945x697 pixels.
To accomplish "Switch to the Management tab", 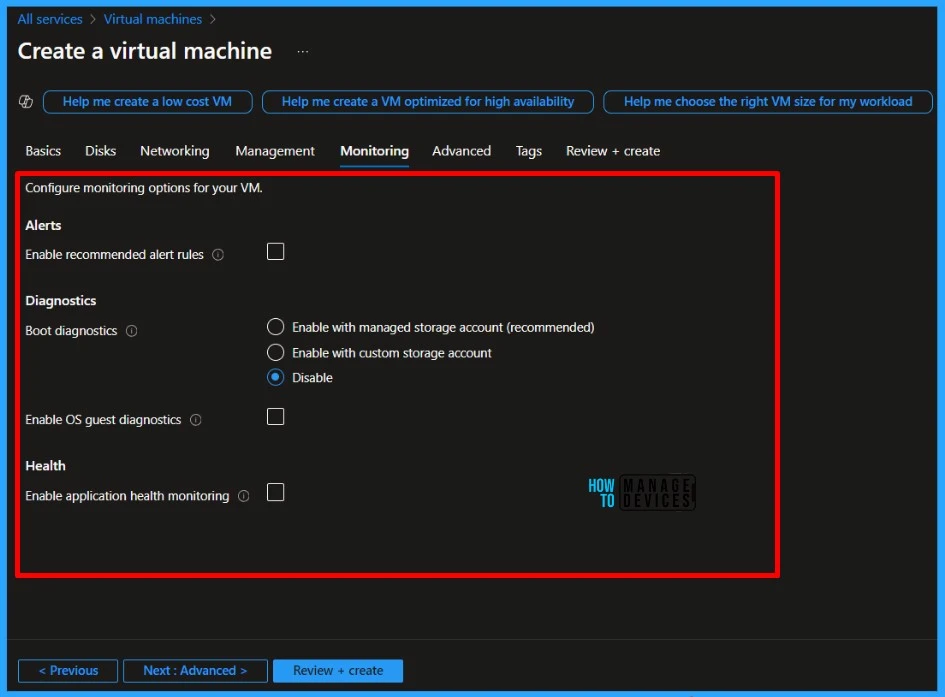I will [x=275, y=151].
